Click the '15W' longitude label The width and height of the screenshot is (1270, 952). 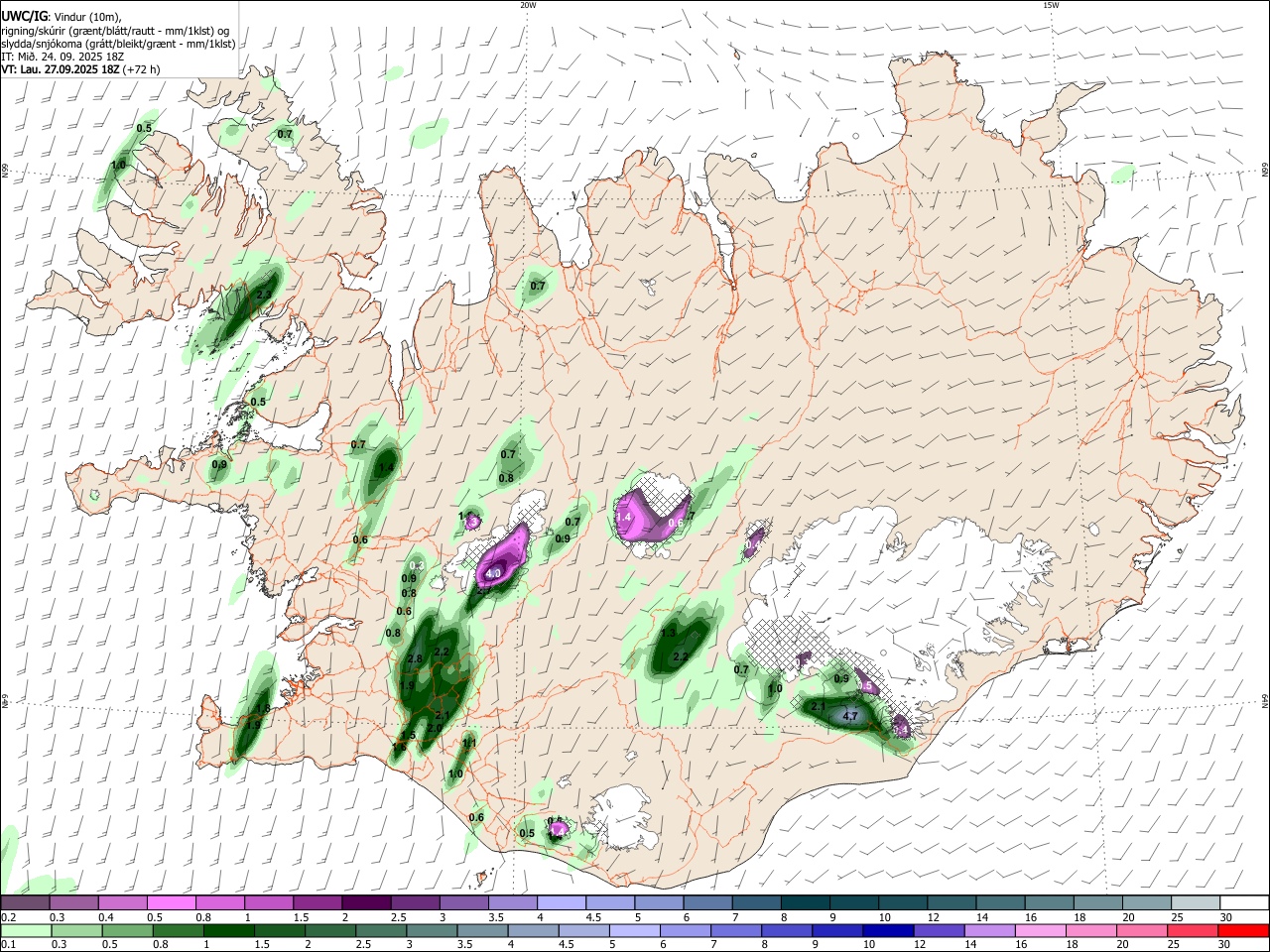1051,5
